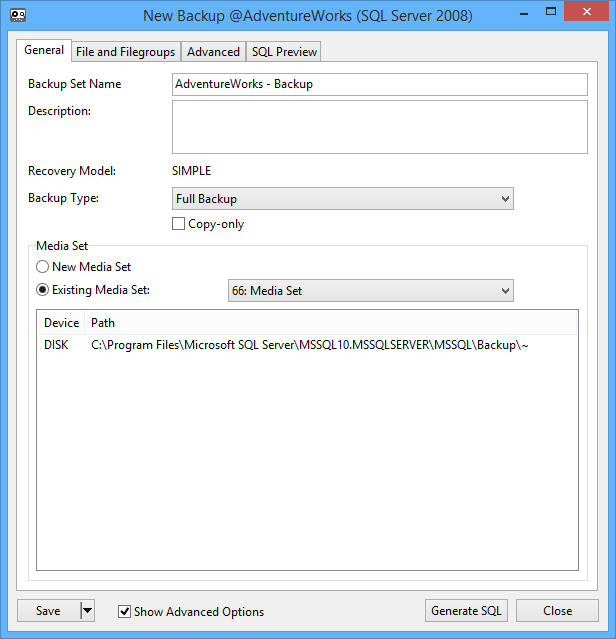This screenshot has width=616, height=639.
Task: Click the Path column header
Action: [331, 323]
